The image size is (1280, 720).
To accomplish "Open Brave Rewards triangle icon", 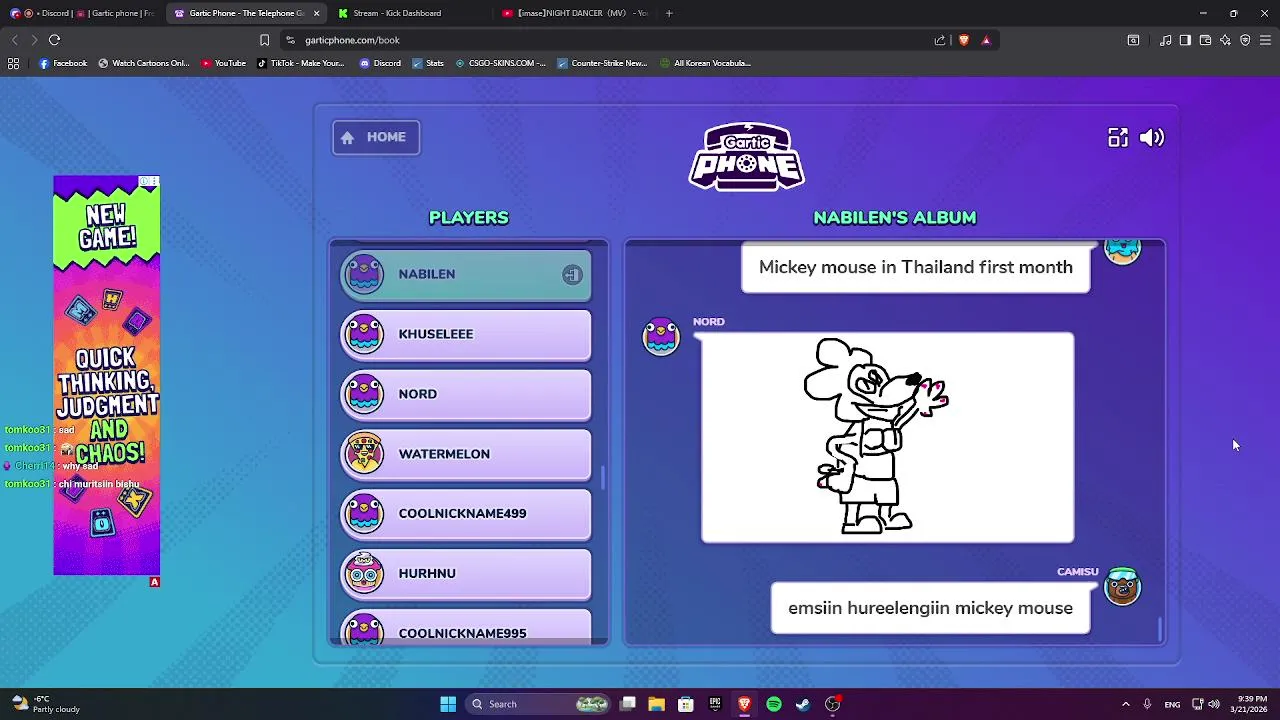I will point(986,40).
